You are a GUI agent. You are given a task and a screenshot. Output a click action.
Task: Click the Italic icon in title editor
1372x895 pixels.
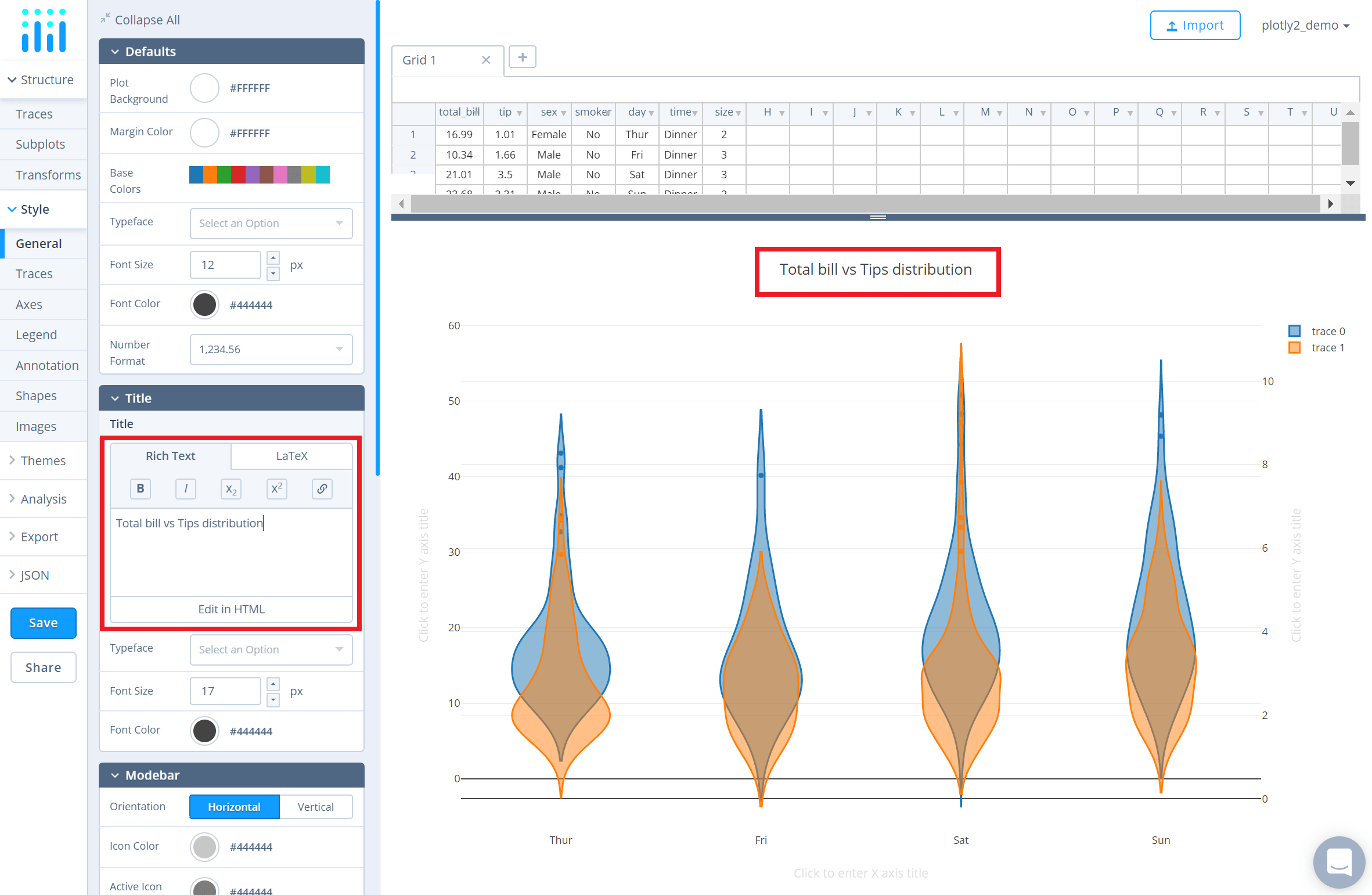point(185,488)
